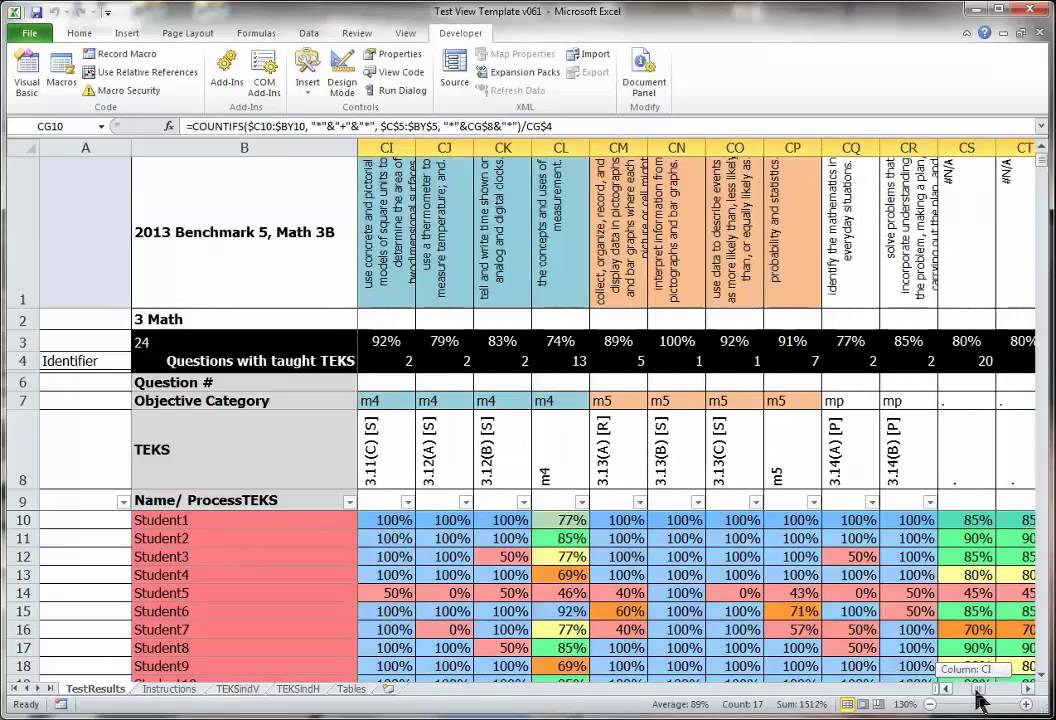Expand the formula bar
1056x720 pixels.
pos(1041,126)
